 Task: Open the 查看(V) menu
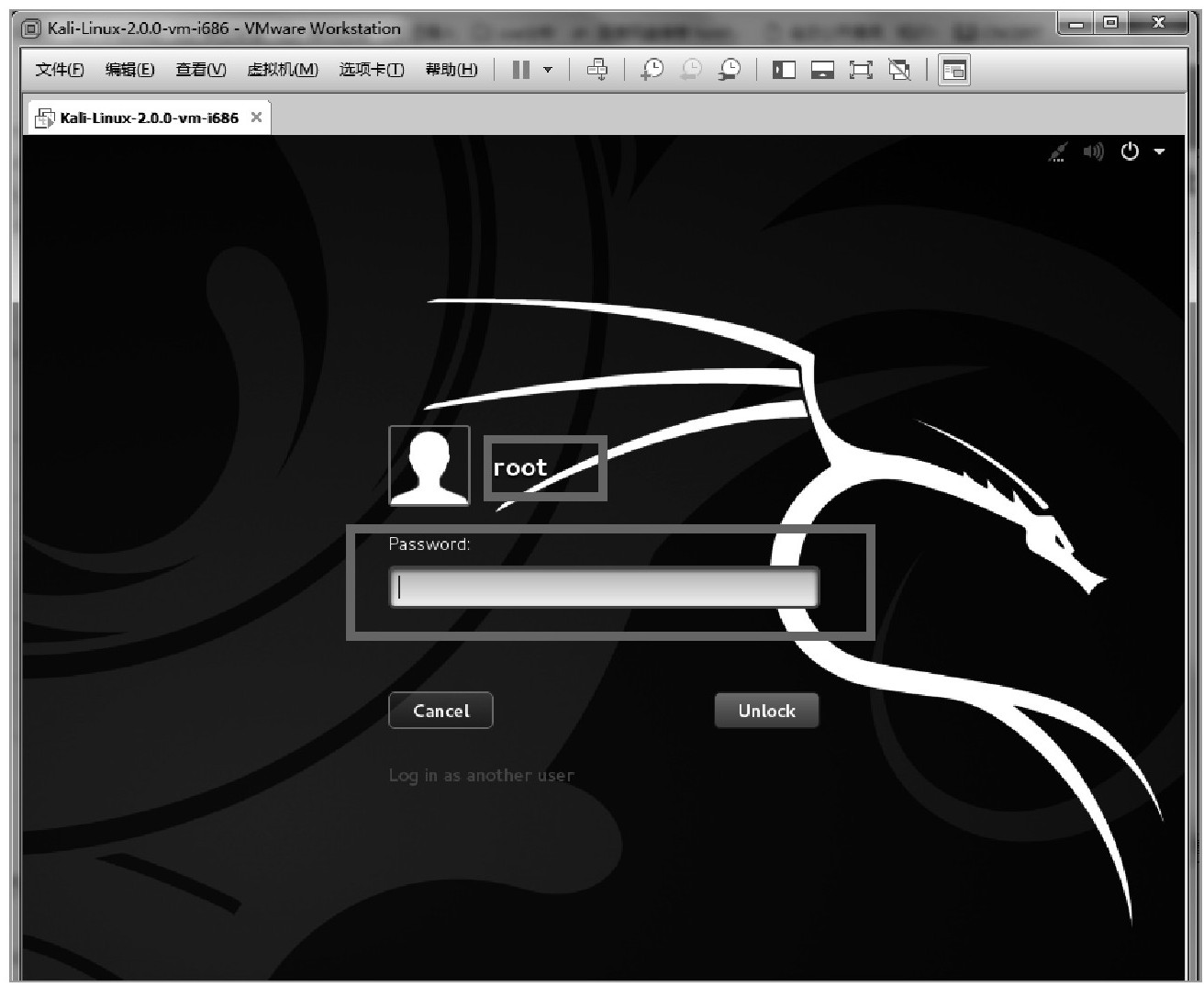(201, 70)
